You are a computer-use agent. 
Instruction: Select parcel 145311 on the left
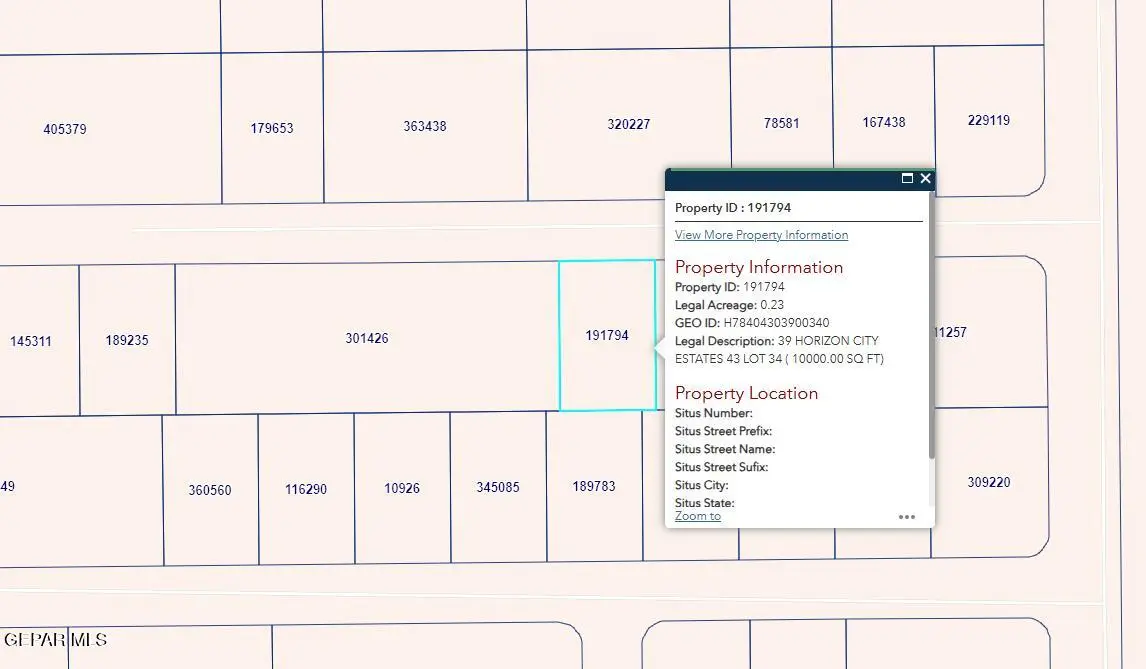[30, 341]
